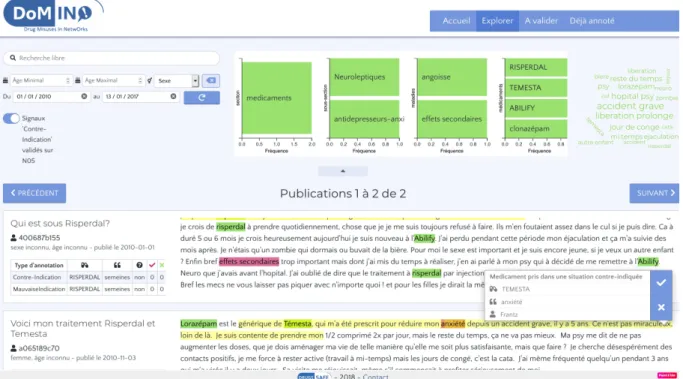The height and width of the screenshot is (379, 683).
Task: Open the Sexe dropdown
Action: 177,81
